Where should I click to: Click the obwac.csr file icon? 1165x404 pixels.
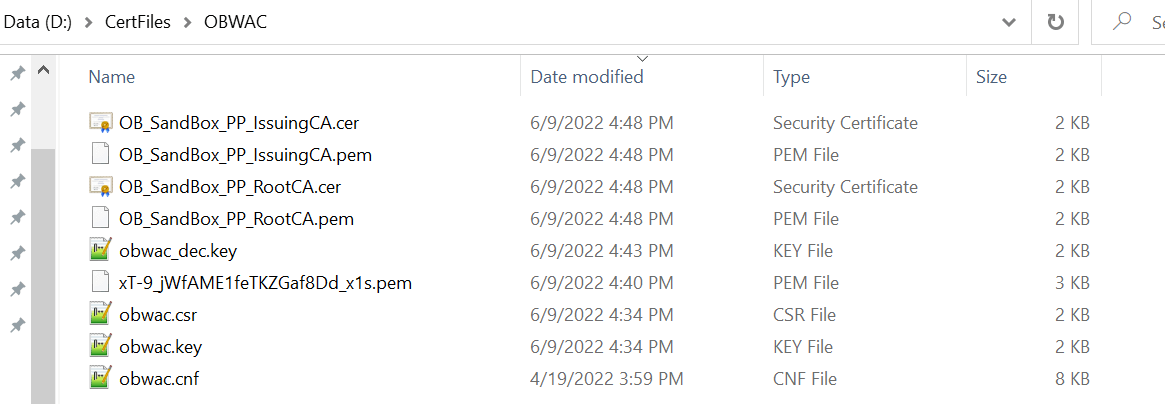click(100, 315)
